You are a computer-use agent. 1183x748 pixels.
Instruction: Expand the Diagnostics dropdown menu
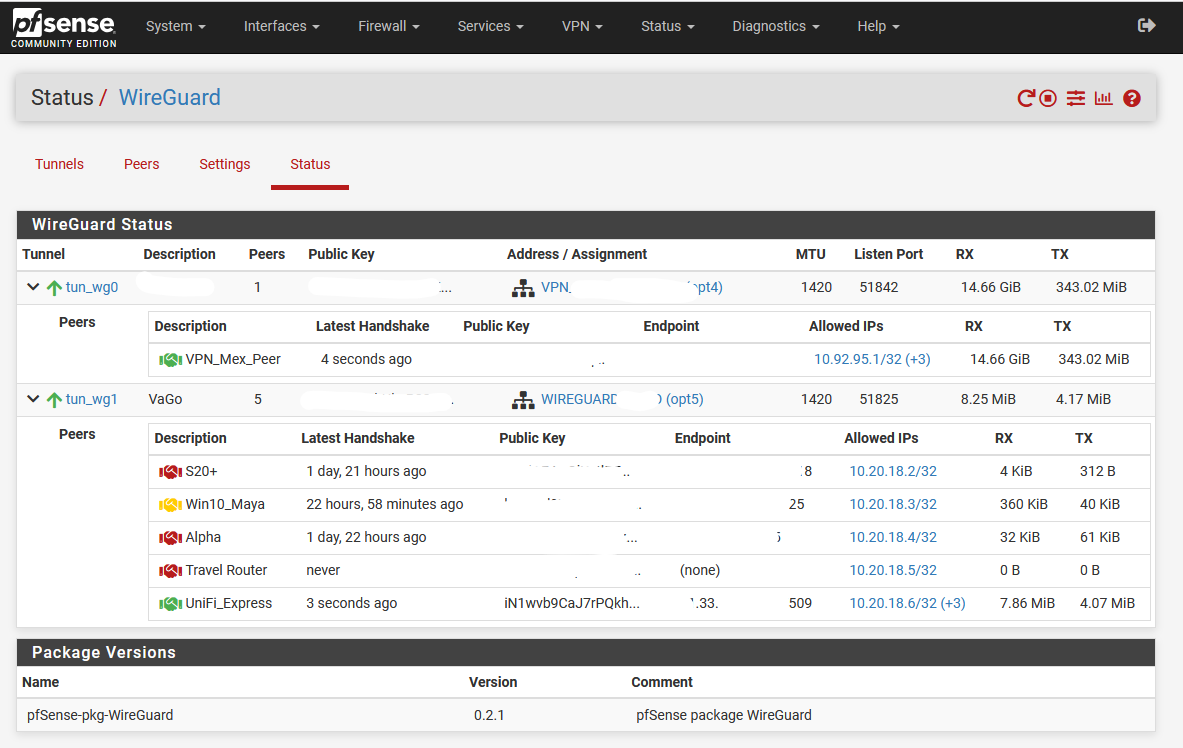pyautogui.click(x=776, y=26)
